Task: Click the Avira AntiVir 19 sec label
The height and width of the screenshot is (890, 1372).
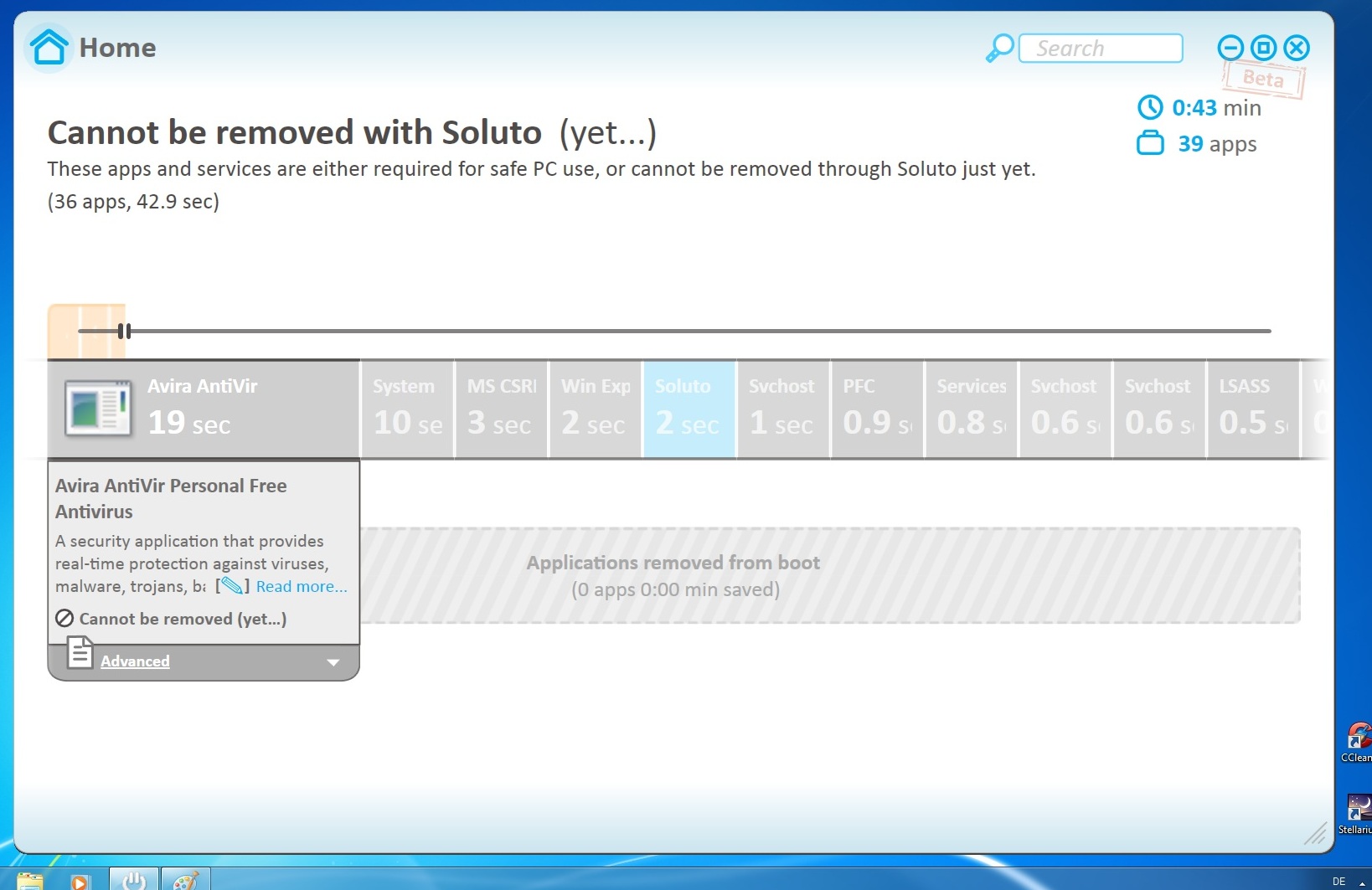Action: 203,409
